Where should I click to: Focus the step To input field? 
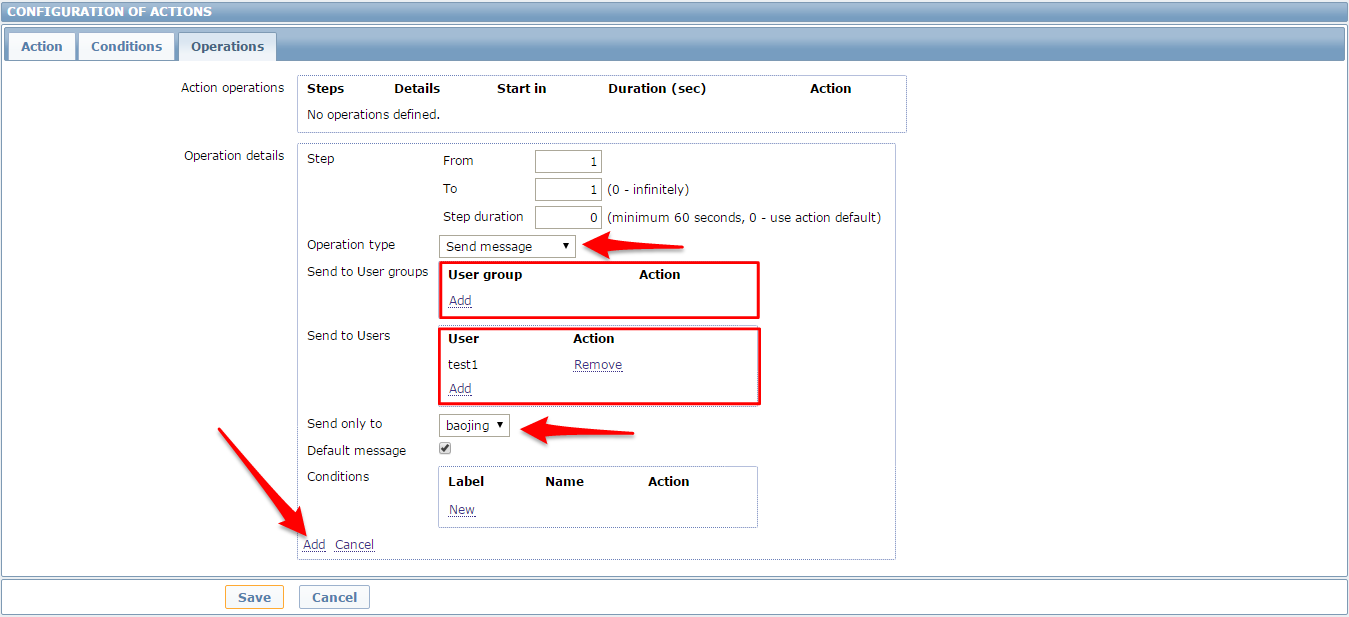tap(567, 190)
